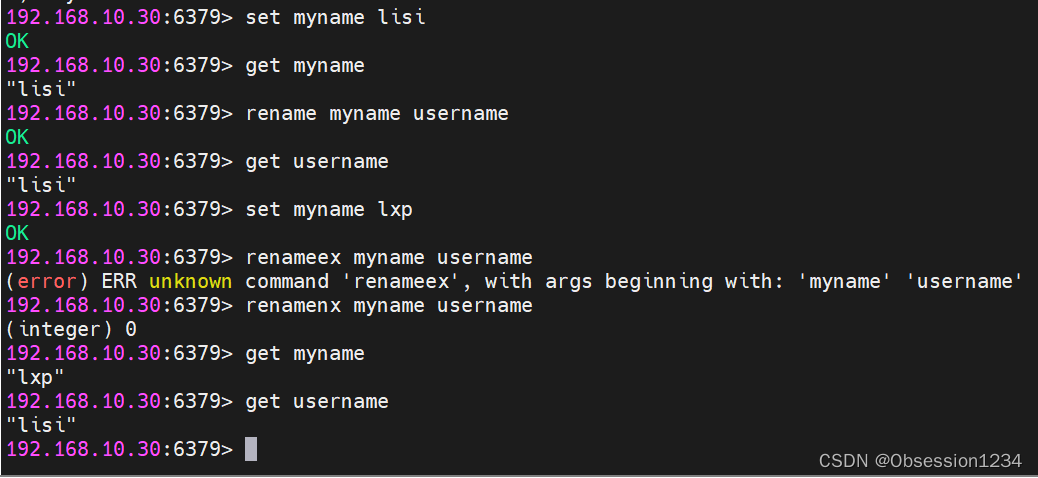Click the 'rename myname username' command
The image size is (1038, 478).
tap(377, 113)
